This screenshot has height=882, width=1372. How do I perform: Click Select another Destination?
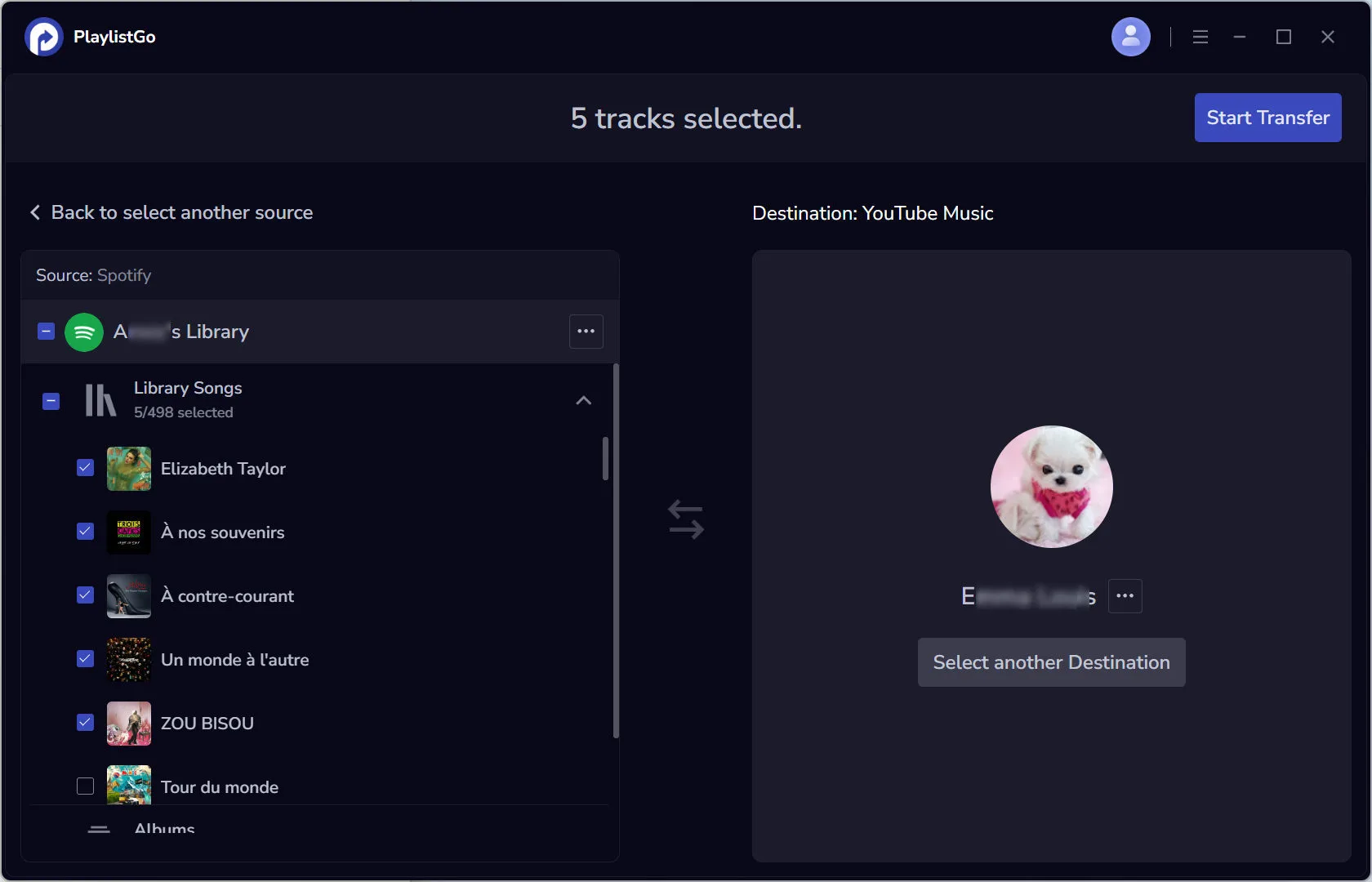coord(1051,662)
